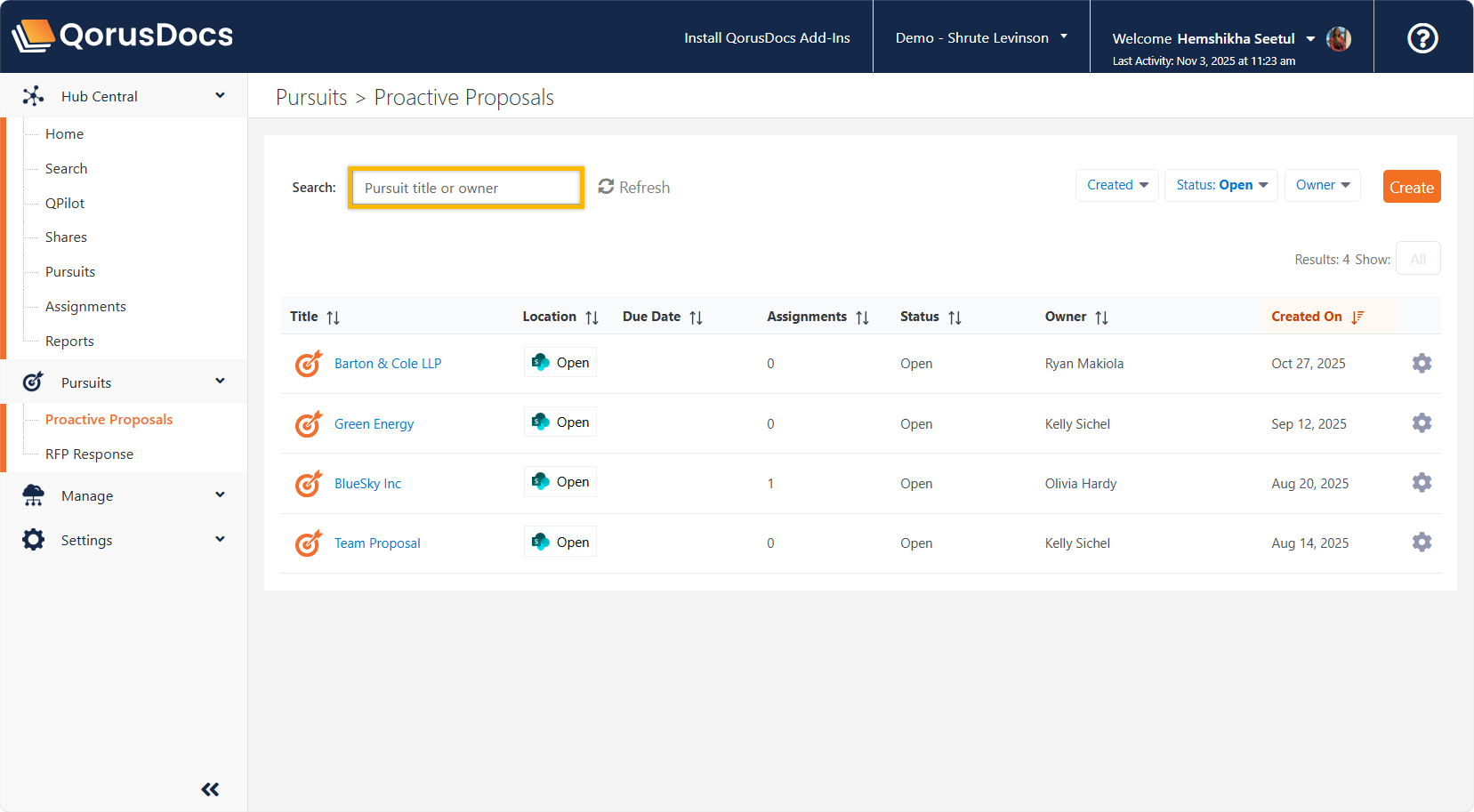Open settings gear for Barton & Cole LLP

(1422, 363)
